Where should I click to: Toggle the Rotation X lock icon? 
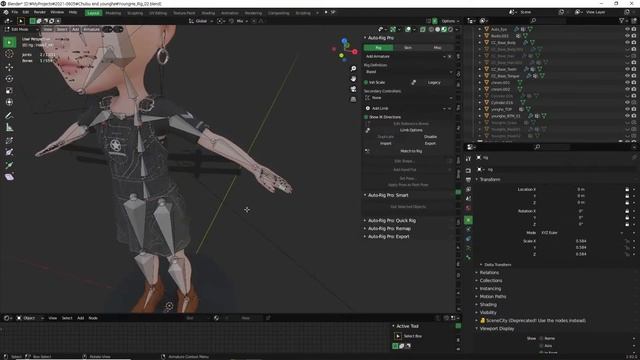[x=627, y=211]
